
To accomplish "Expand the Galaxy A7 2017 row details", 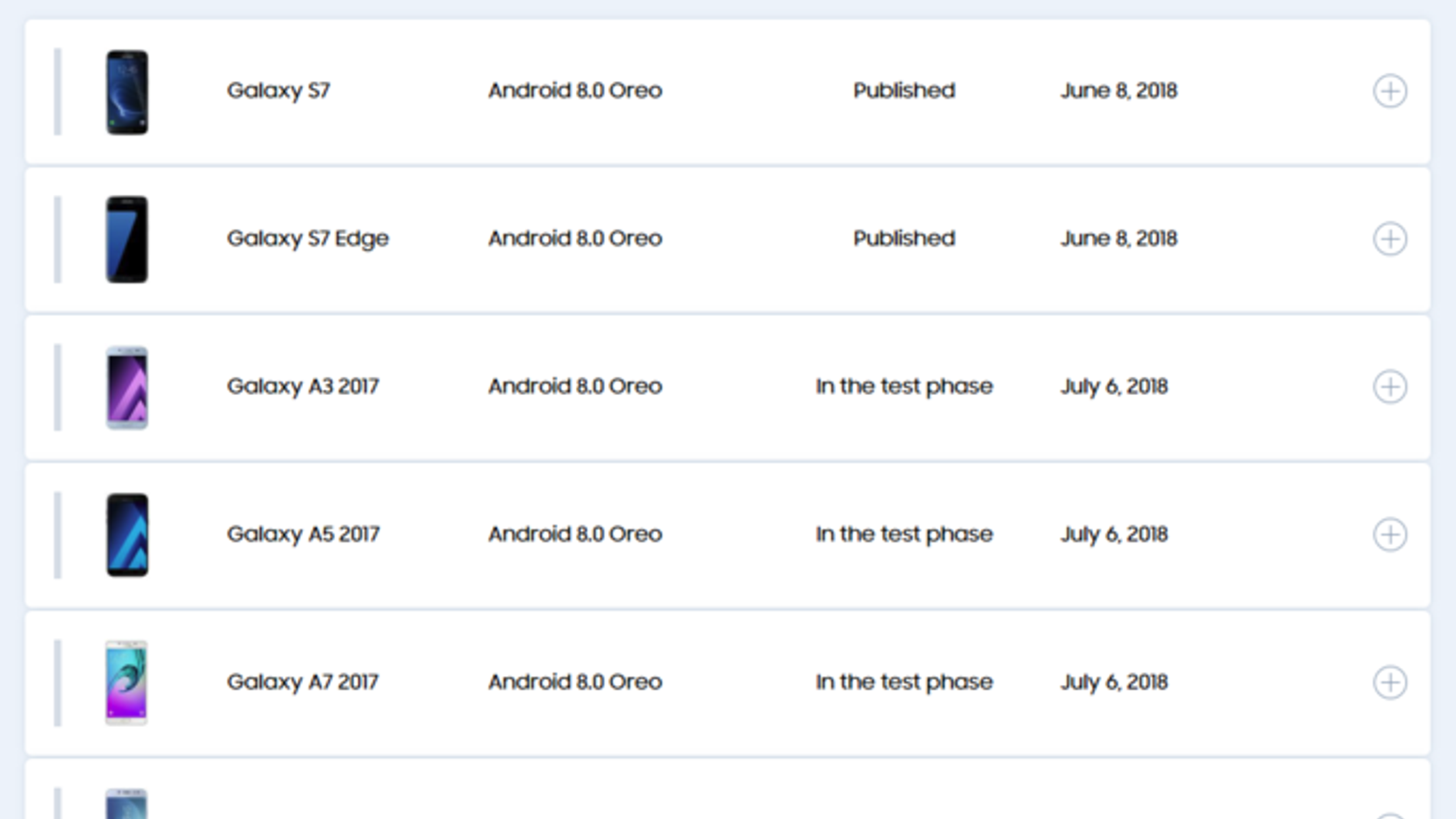I will (x=1390, y=682).
